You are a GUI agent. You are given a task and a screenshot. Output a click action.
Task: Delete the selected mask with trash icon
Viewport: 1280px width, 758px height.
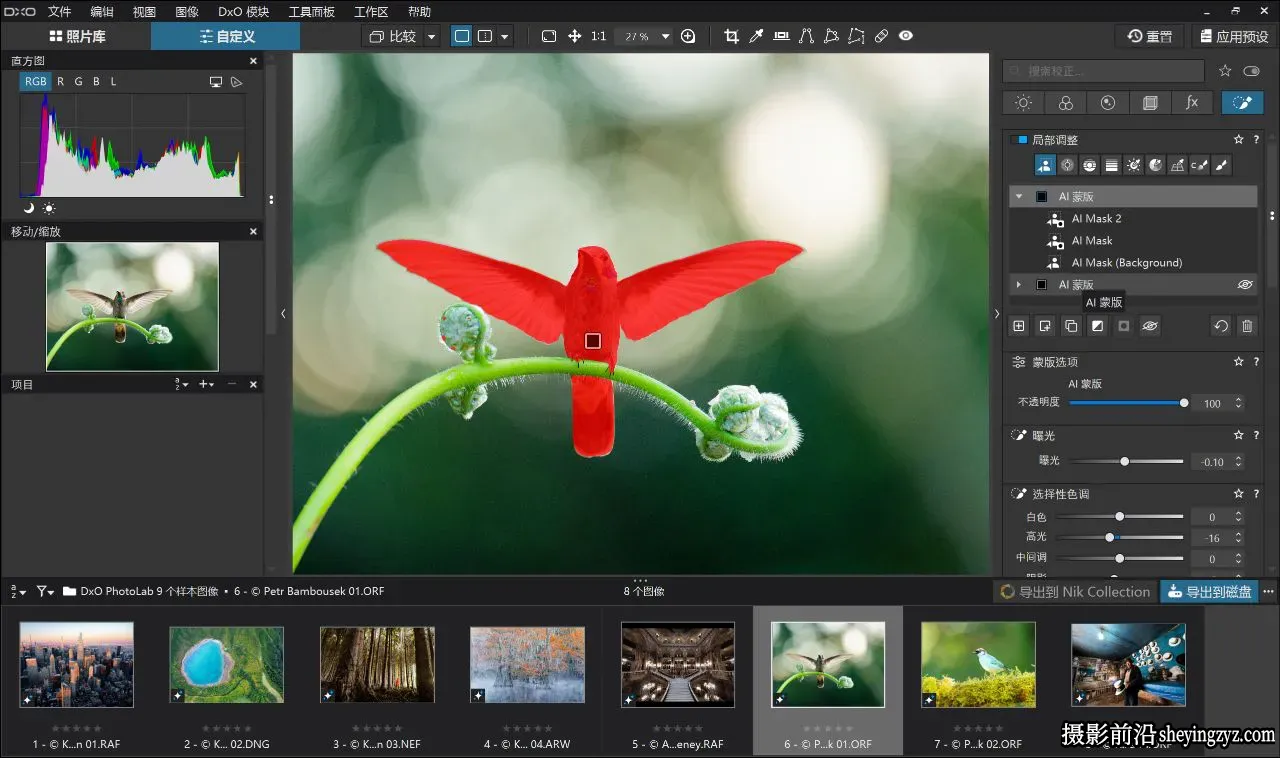click(1247, 326)
